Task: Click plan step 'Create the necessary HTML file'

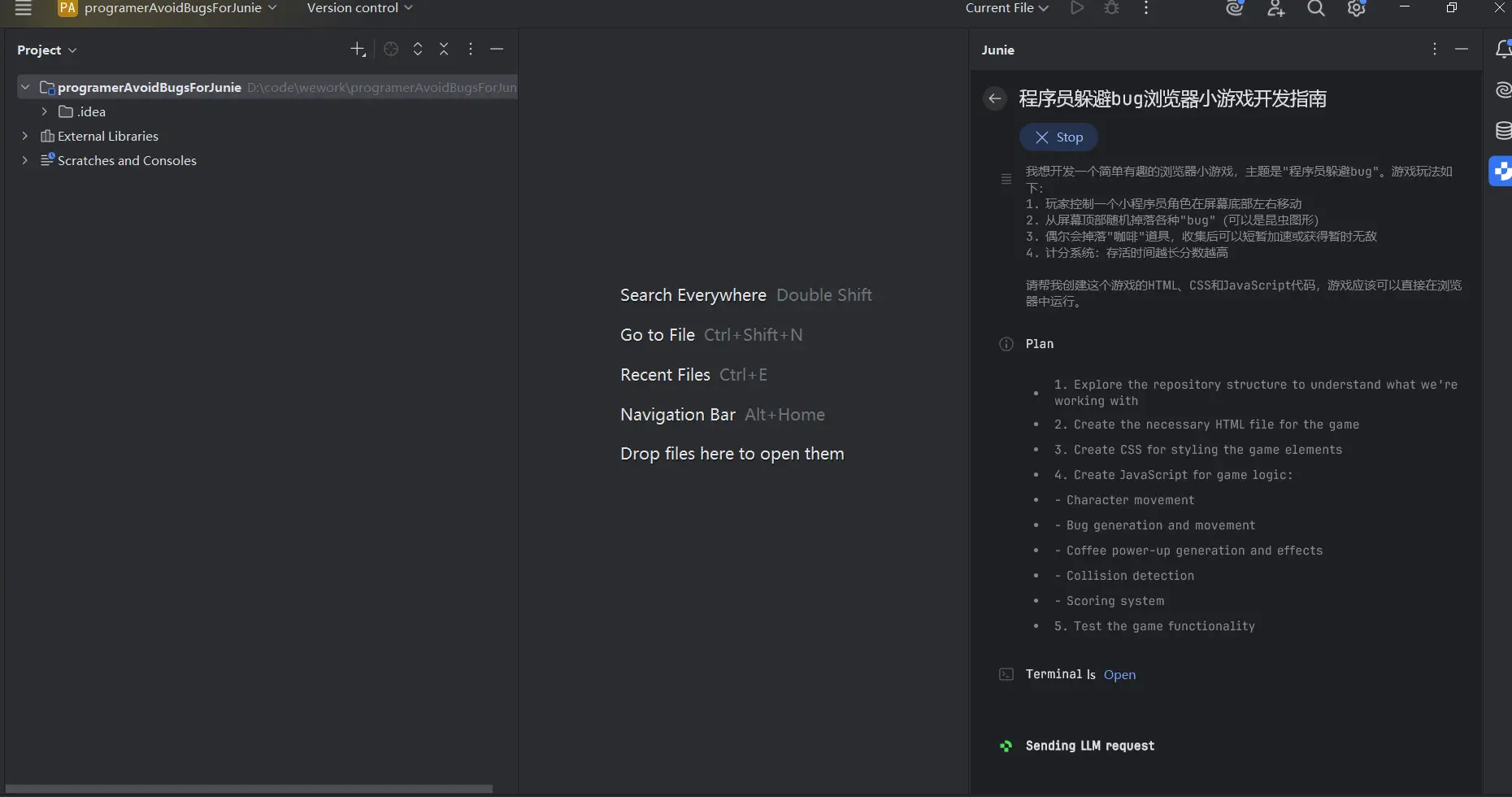Action: (1206, 425)
